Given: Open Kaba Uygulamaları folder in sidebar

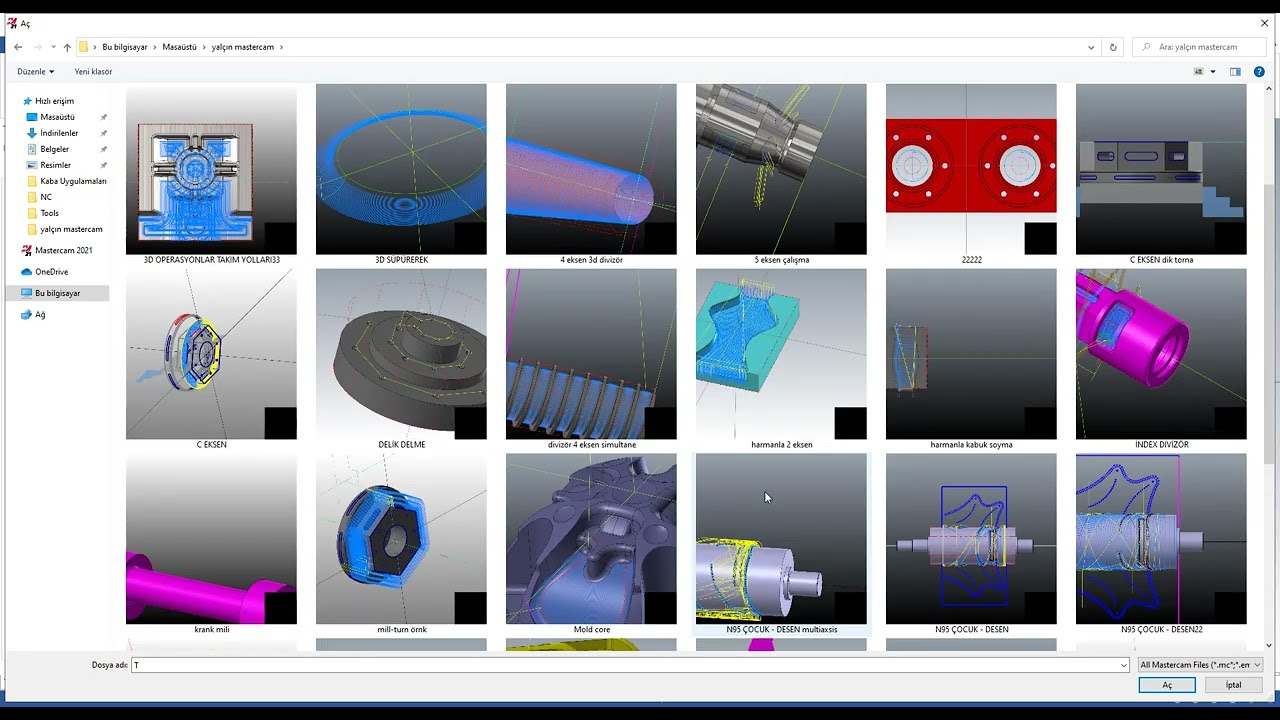Looking at the screenshot, I should click(73, 181).
